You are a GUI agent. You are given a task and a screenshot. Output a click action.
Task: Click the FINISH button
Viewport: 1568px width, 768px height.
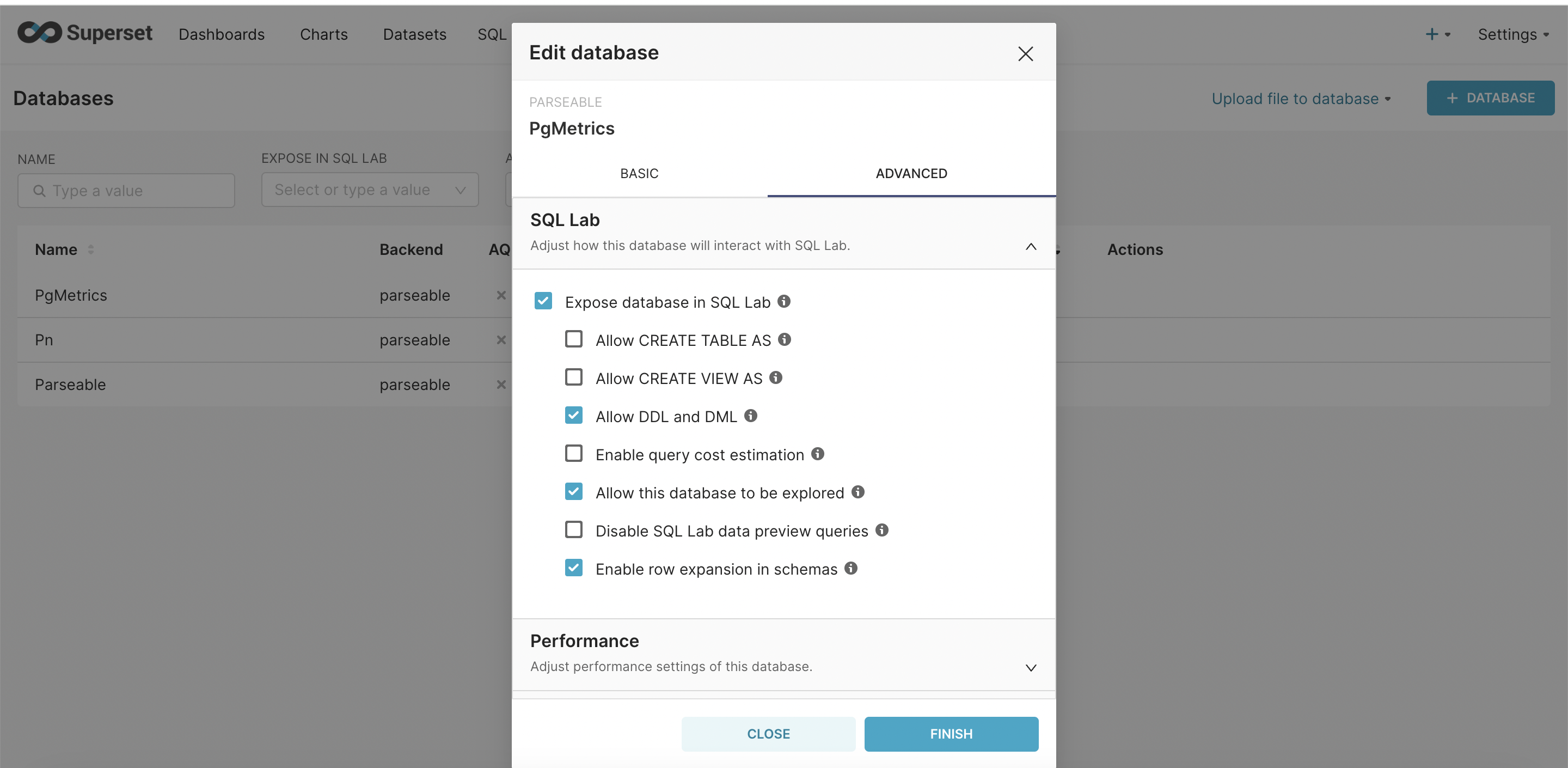(951, 734)
